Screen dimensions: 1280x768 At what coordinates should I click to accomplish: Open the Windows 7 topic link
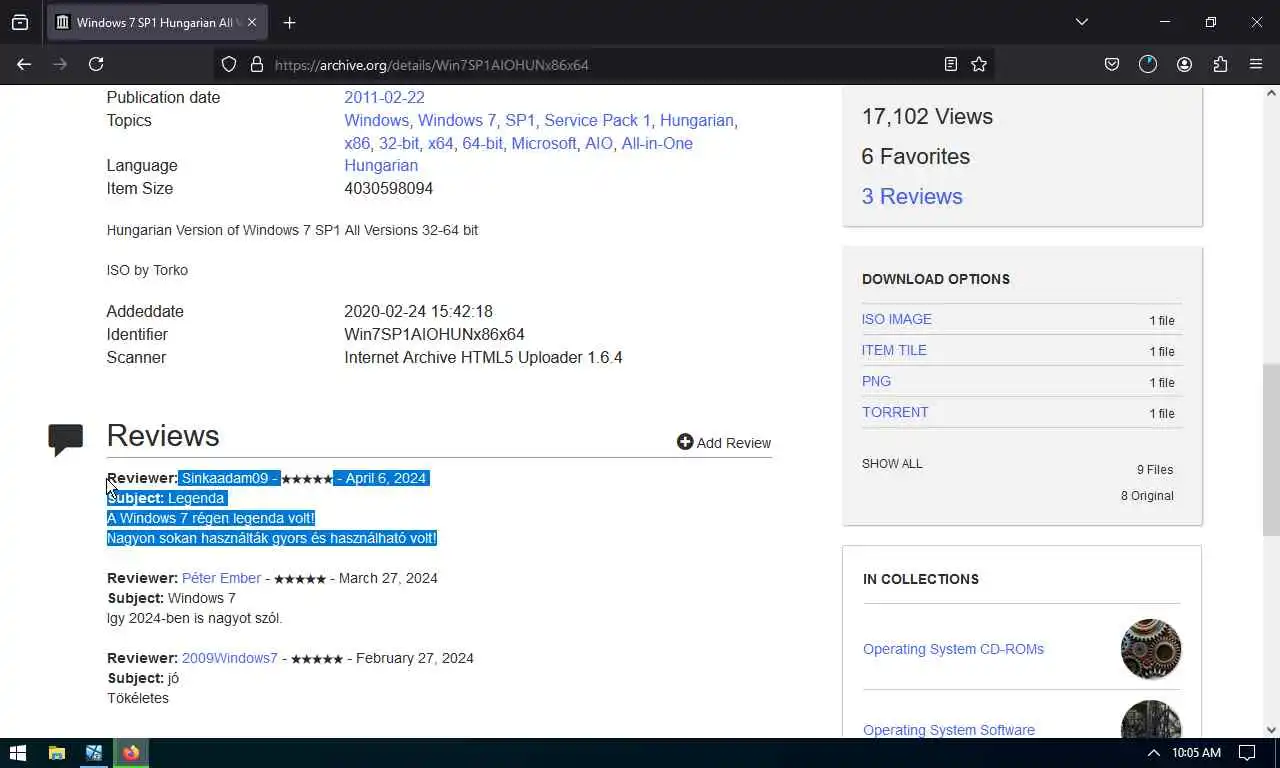pos(456,120)
